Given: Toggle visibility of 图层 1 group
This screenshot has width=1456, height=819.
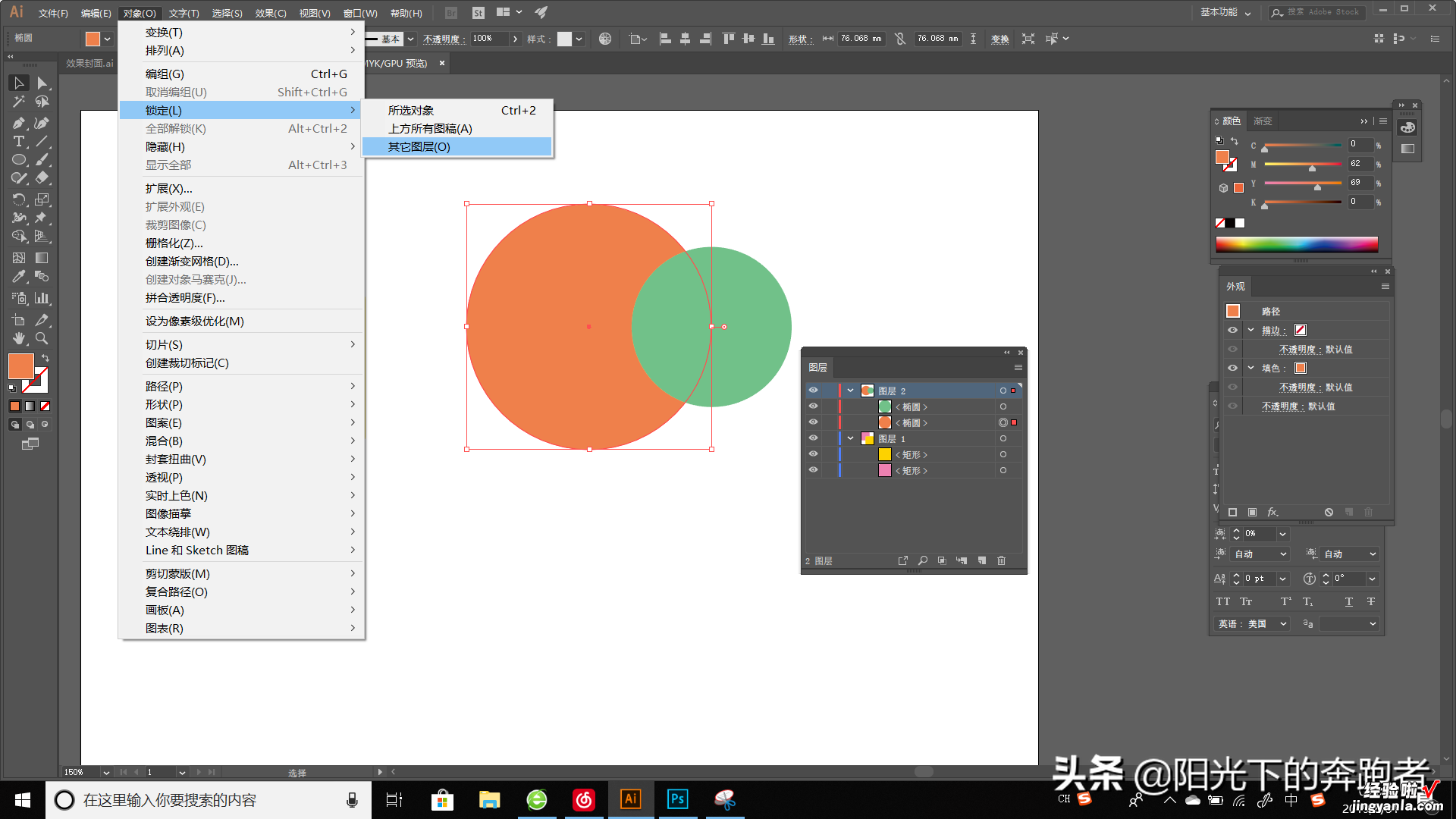Looking at the screenshot, I should (814, 438).
